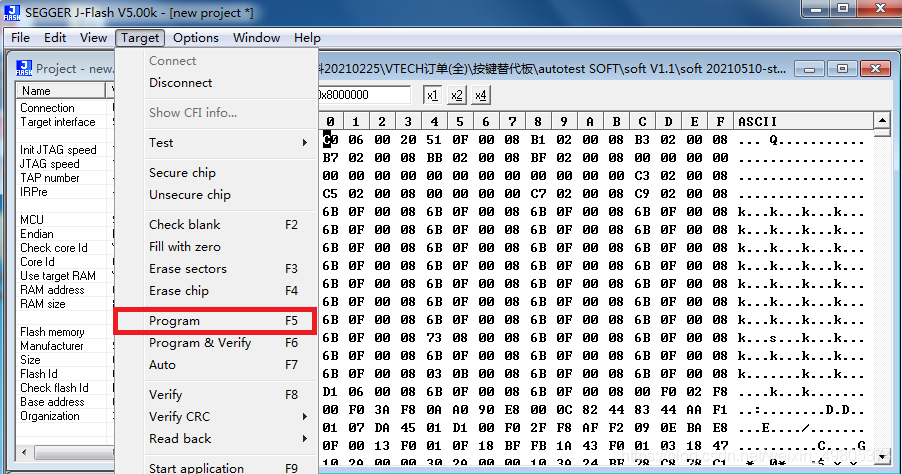The width and height of the screenshot is (902, 474).
Task: Select the RAM address row
Action: pos(63,290)
